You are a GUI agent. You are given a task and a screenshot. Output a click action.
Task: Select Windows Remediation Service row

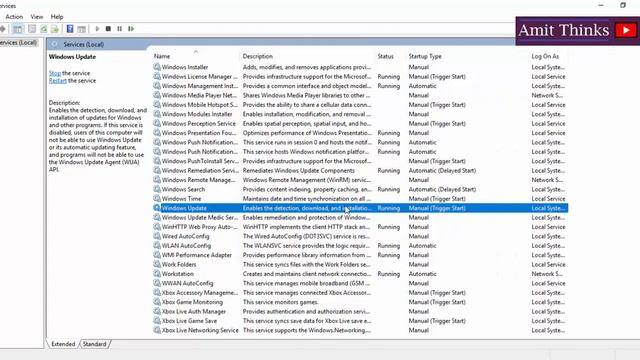(360, 170)
